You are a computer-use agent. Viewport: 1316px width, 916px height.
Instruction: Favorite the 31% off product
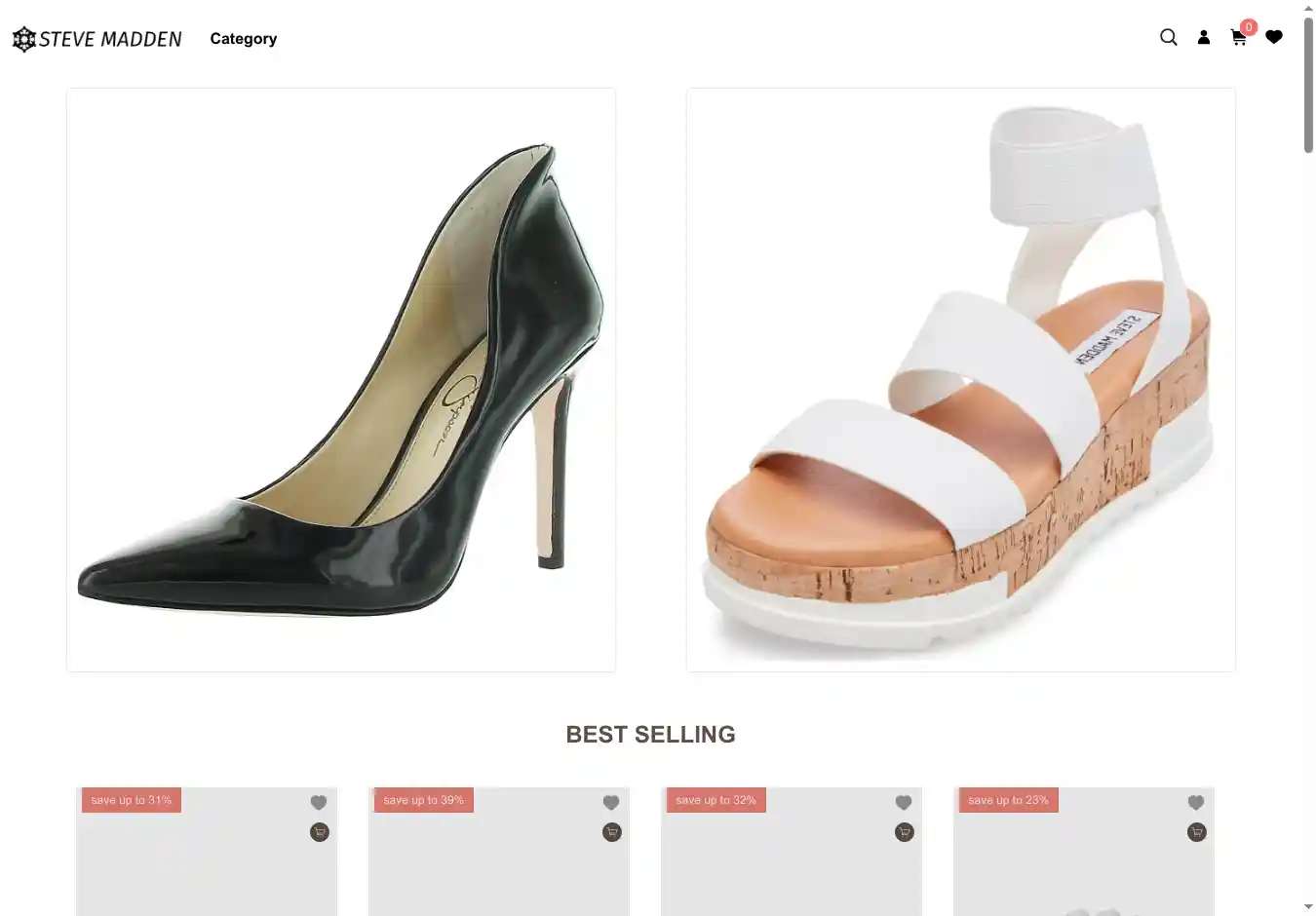pos(319,803)
